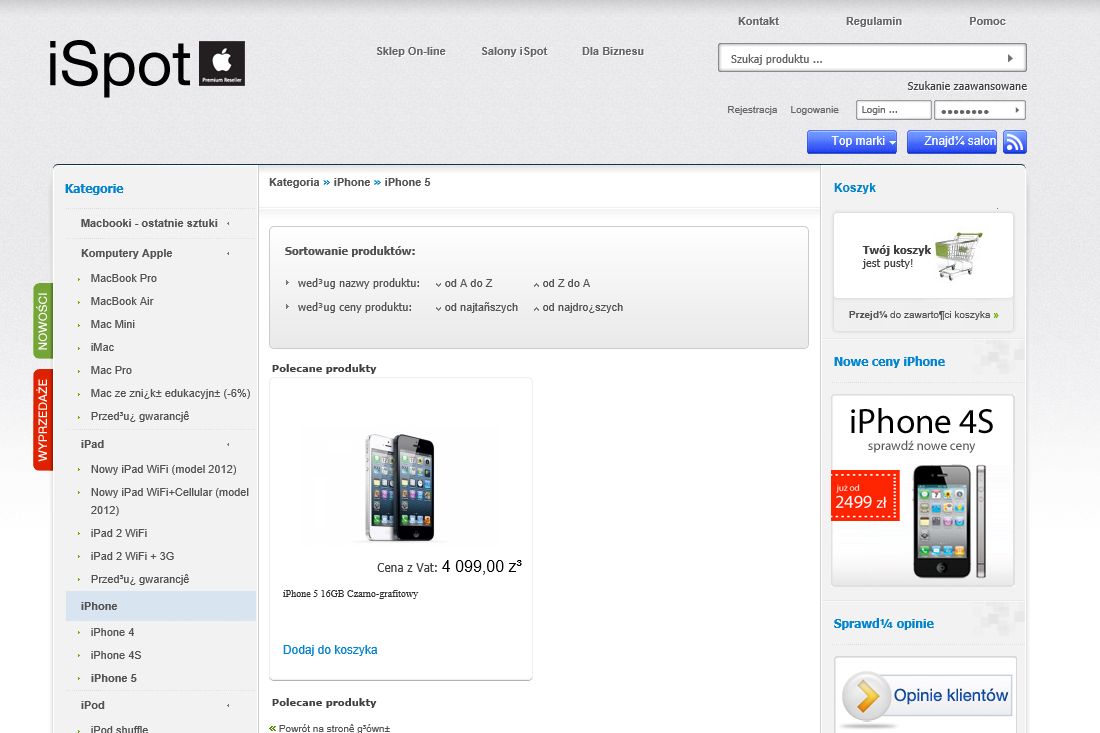The image size is (1100, 733).
Task: Select iPad 2 WiFi + 3G category
Action: [x=132, y=556]
